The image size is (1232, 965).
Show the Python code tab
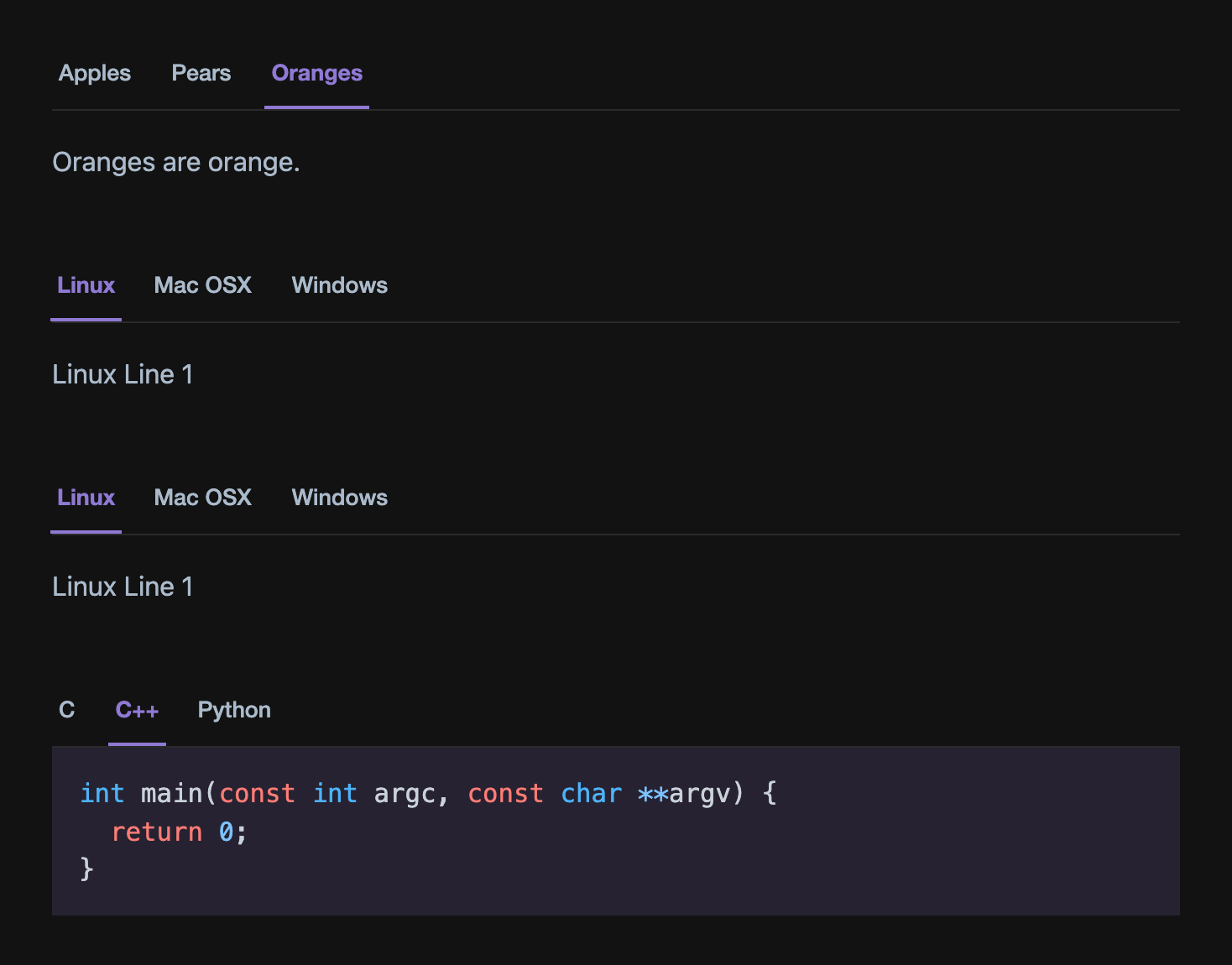234,710
